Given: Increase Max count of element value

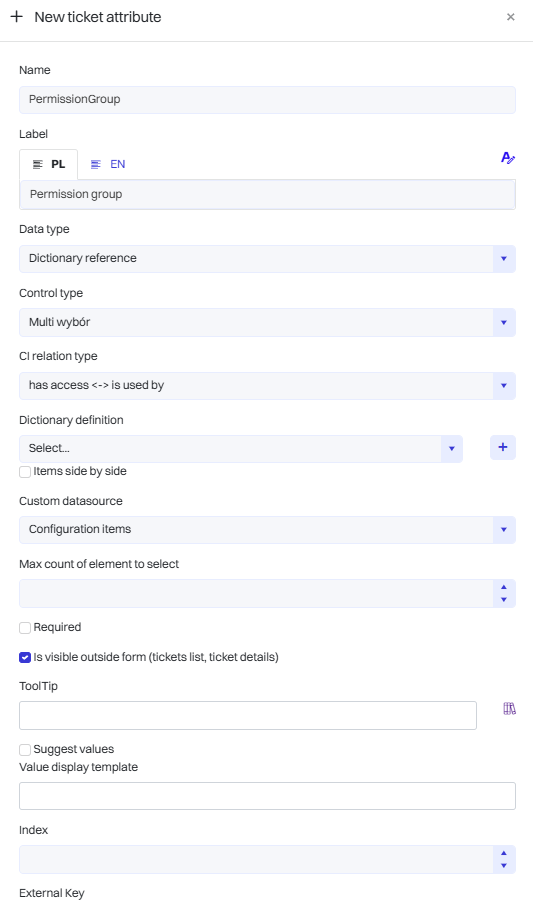Looking at the screenshot, I should pyautogui.click(x=503, y=587).
